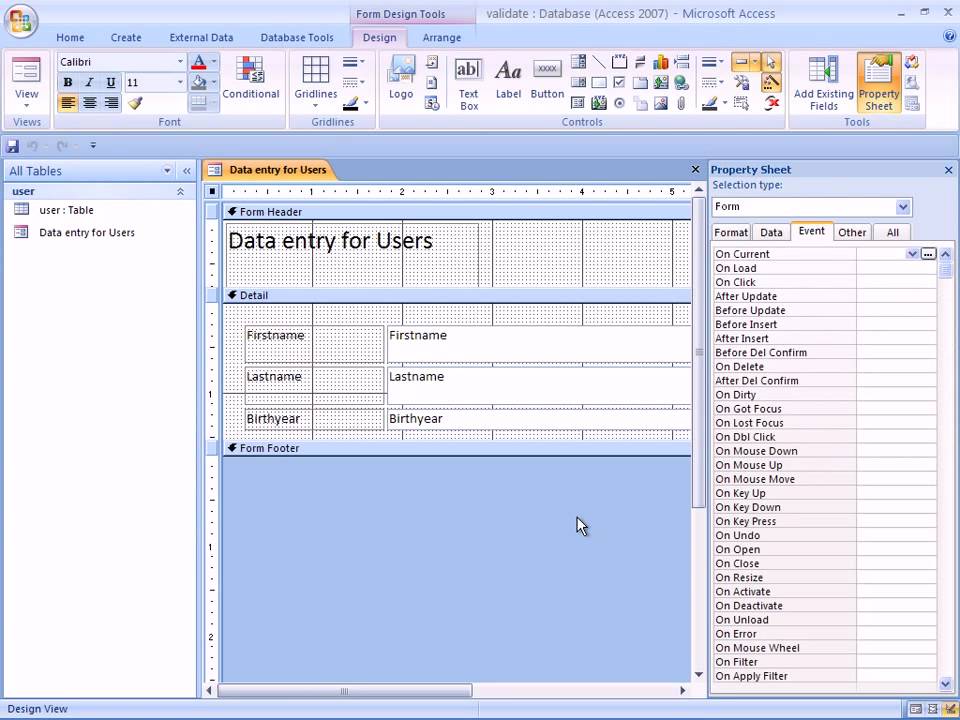Switch to Format tab in Property Sheet
This screenshot has height=720, width=960.
[x=731, y=233]
